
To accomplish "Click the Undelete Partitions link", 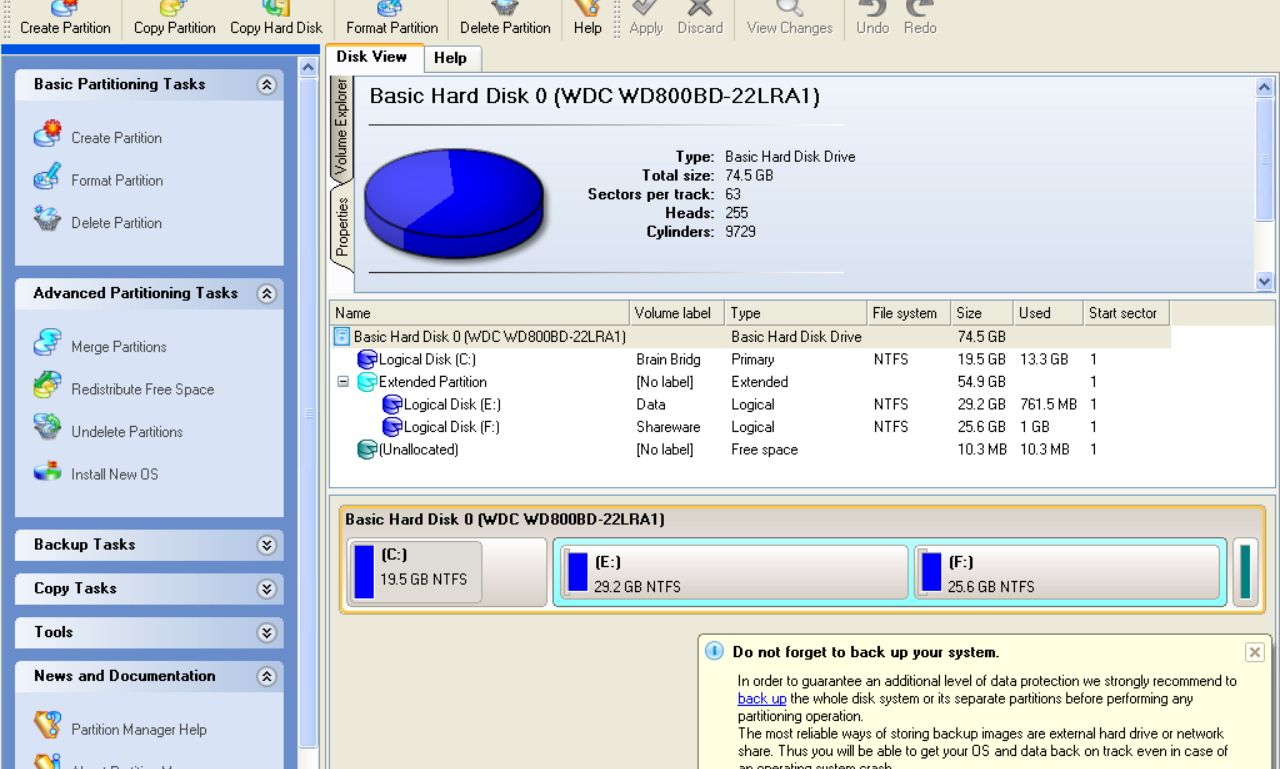I will pos(127,432).
